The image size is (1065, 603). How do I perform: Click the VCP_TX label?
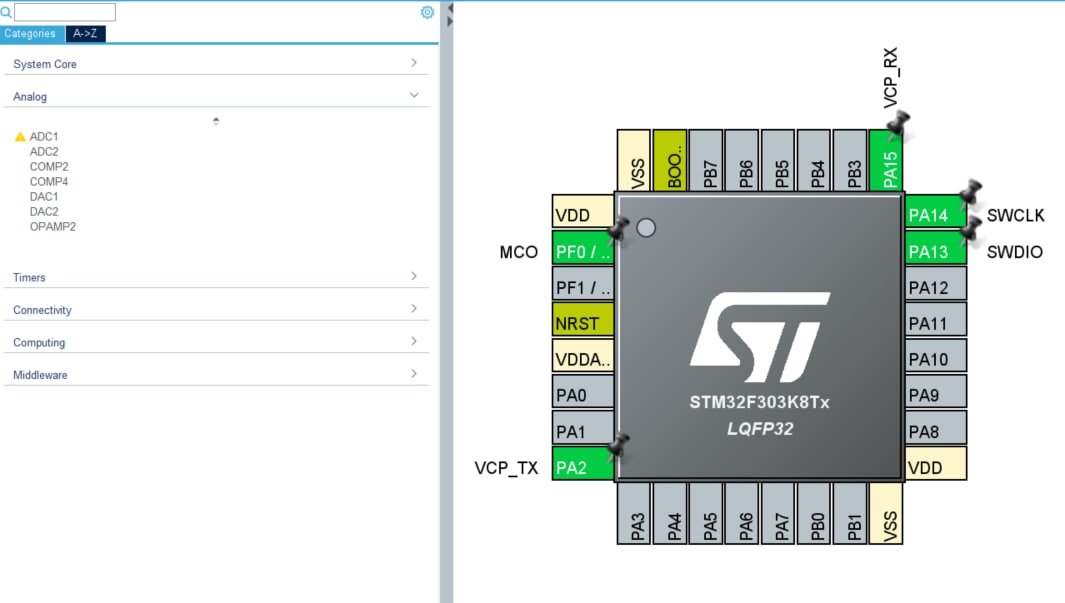[506, 468]
